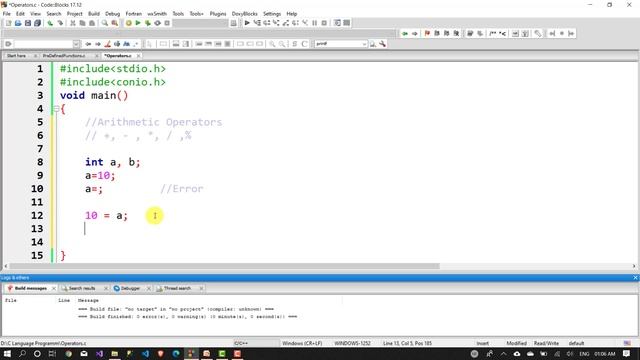Image resolution: width=640 pixels, height=360 pixels.
Task: Paste from clipboard via toolbar icon
Action: coord(92,23)
